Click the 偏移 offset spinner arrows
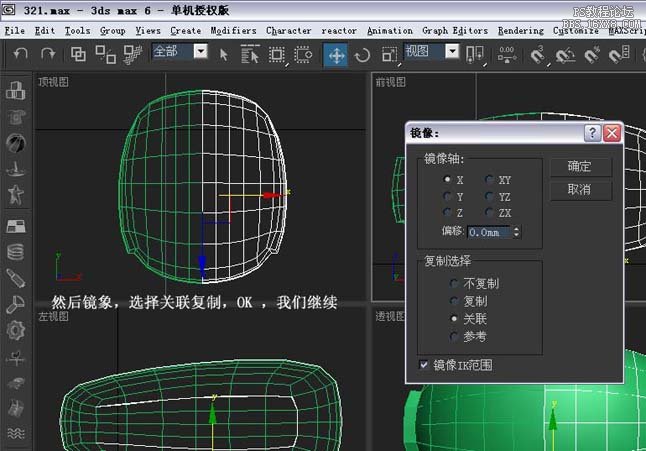This screenshot has height=451, width=646. [x=516, y=232]
